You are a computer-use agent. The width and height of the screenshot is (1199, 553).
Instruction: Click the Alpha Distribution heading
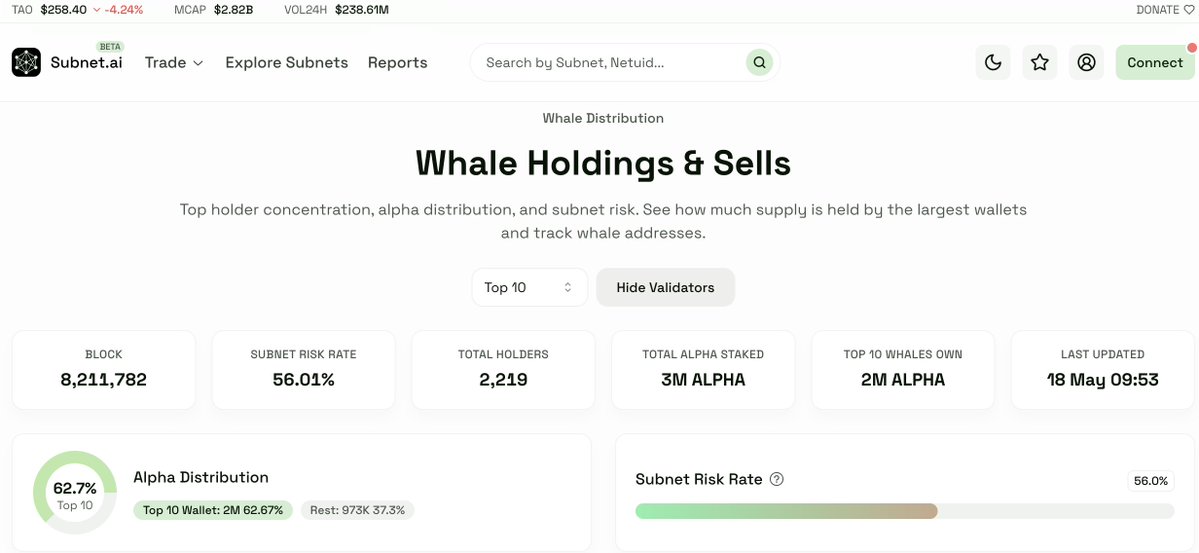point(201,477)
